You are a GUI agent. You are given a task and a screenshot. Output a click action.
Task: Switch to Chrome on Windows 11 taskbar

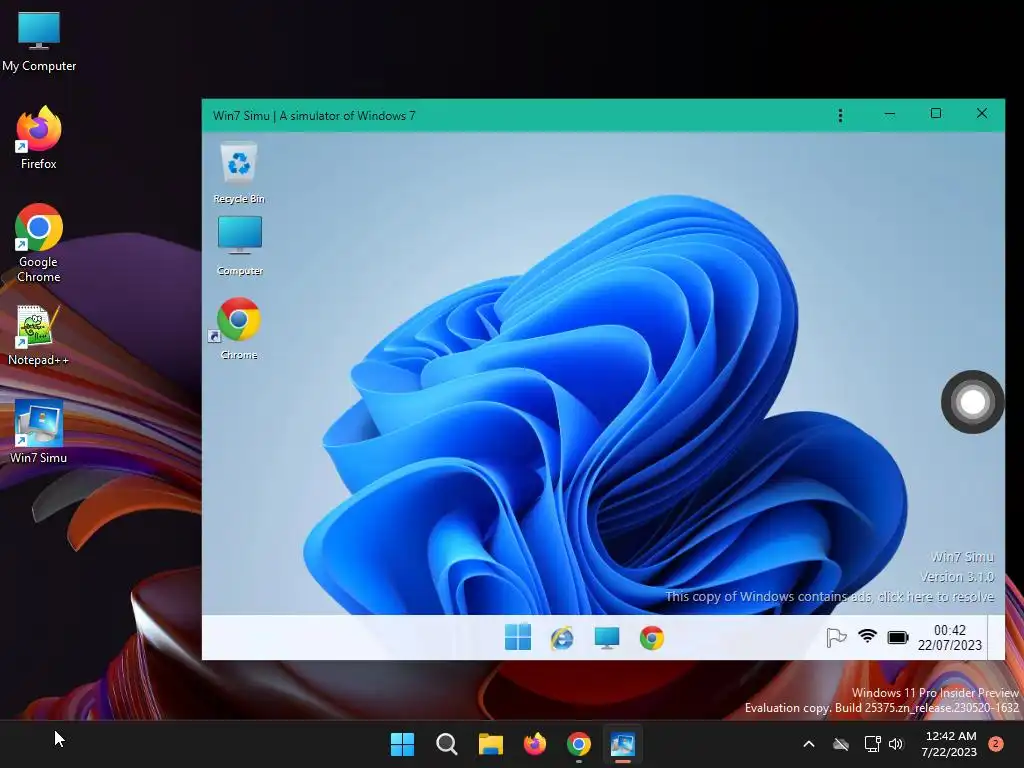click(x=579, y=744)
